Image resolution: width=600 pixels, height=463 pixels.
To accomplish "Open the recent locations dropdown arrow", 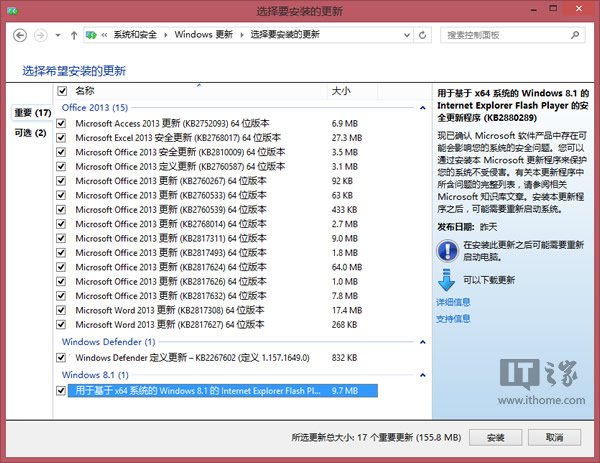I will (x=58, y=35).
